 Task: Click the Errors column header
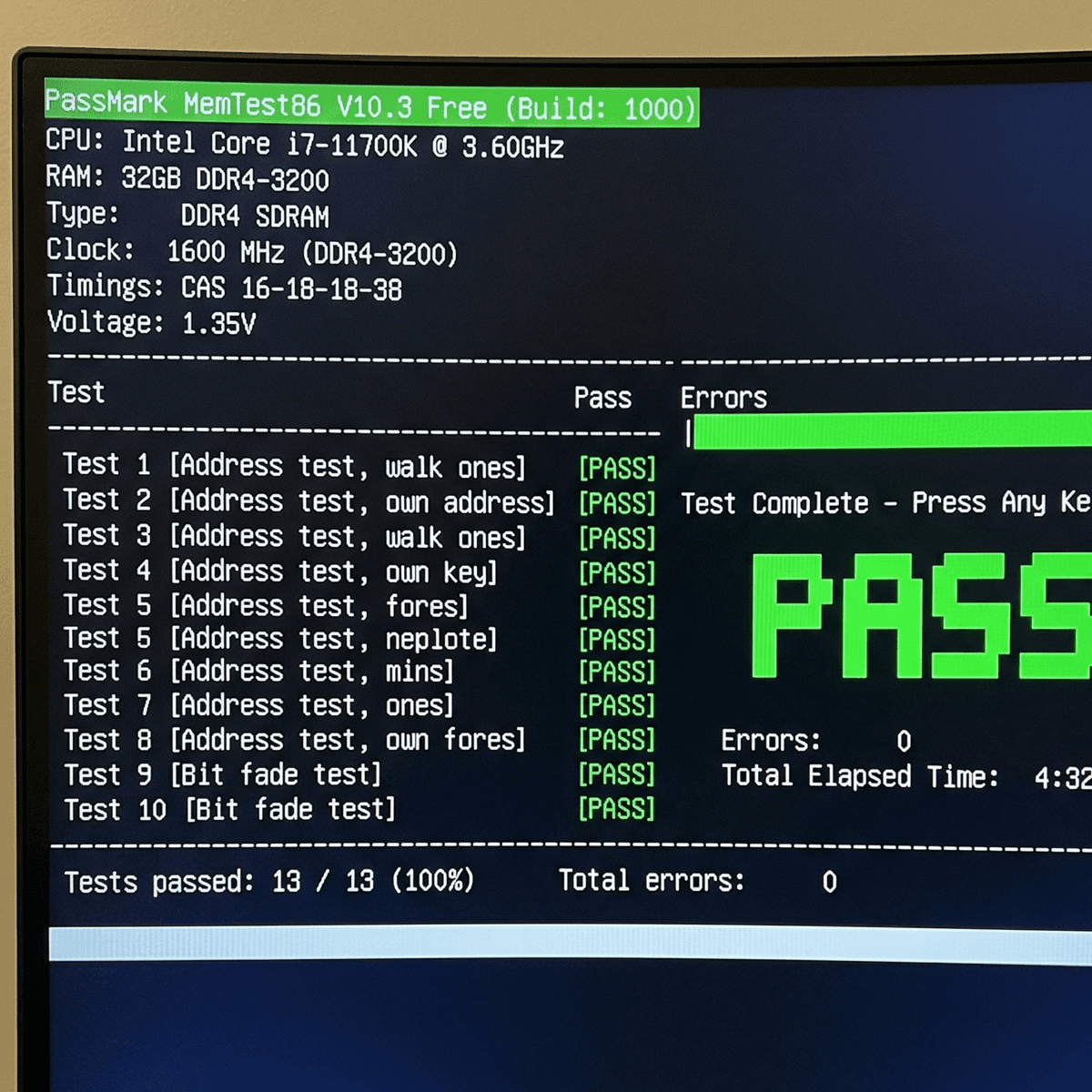(x=723, y=399)
